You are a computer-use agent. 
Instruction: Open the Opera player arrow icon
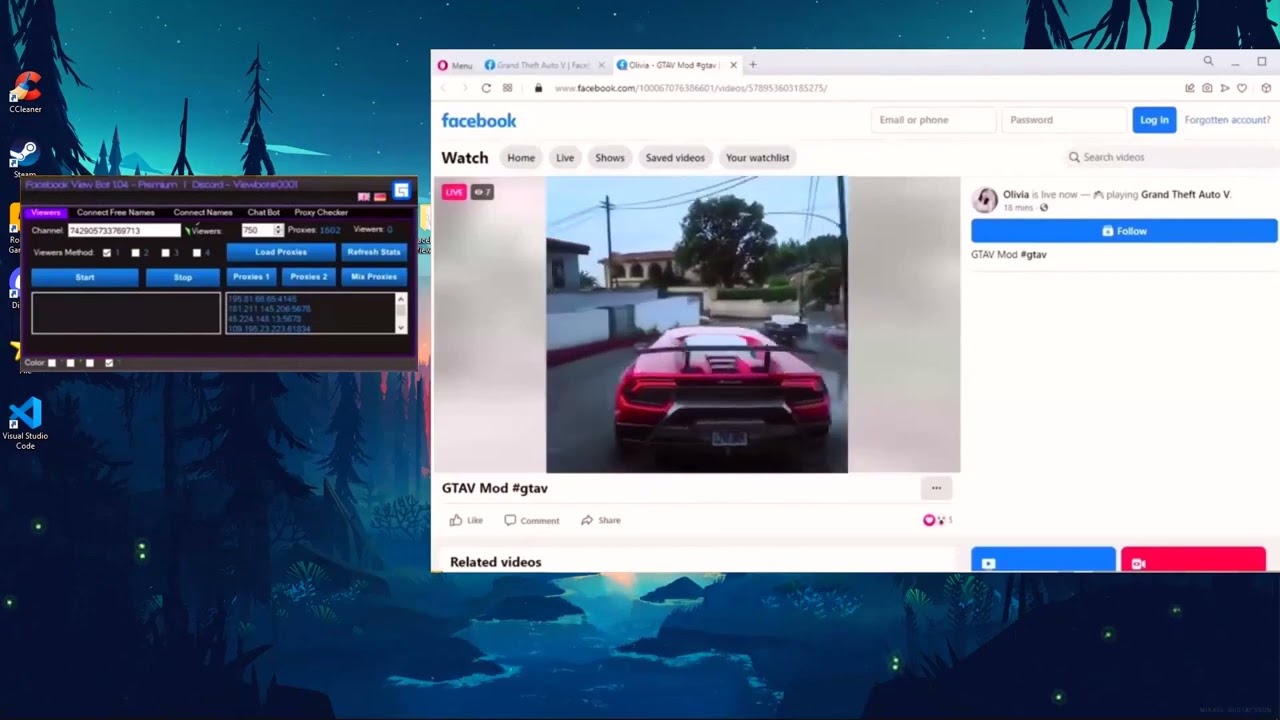pyautogui.click(x=1225, y=88)
